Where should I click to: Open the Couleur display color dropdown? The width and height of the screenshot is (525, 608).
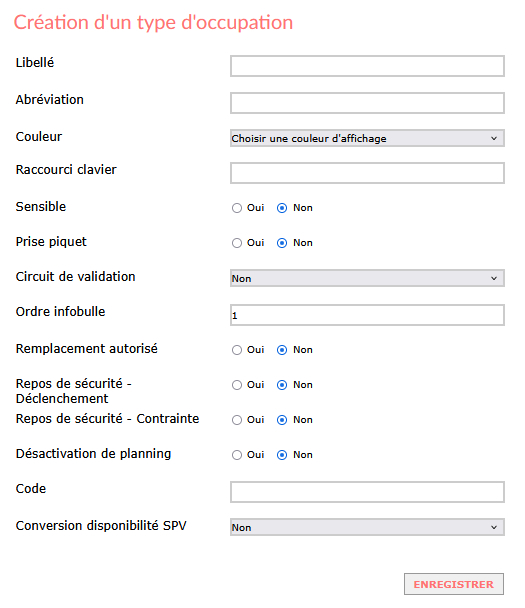pos(367,138)
